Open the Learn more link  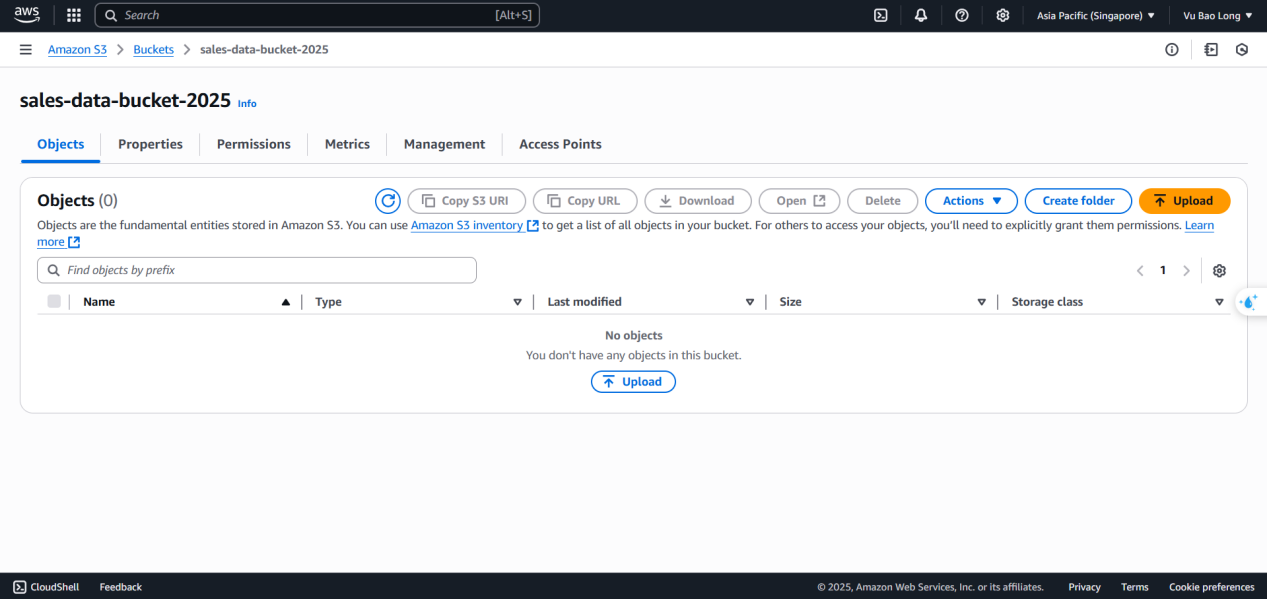pyautogui.click(x=1199, y=226)
